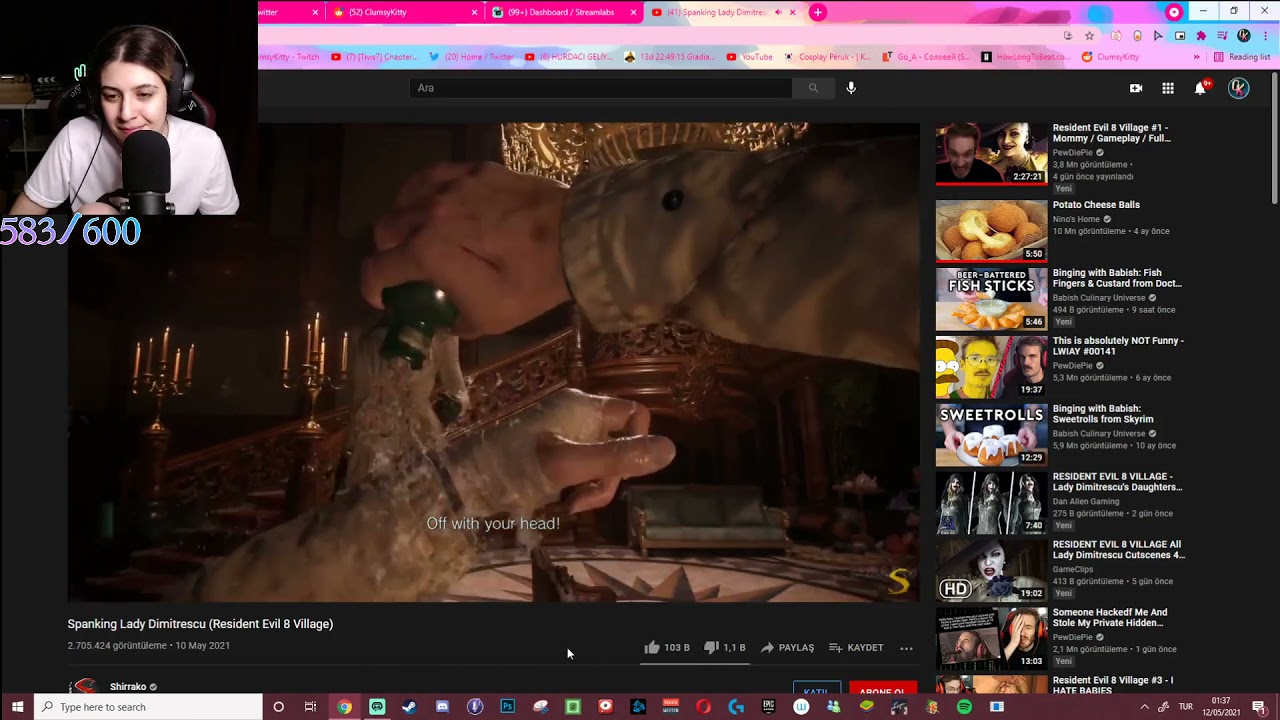Open the YouTube account avatar menu
Image resolution: width=1280 pixels, height=720 pixels.
(1238, 88)
